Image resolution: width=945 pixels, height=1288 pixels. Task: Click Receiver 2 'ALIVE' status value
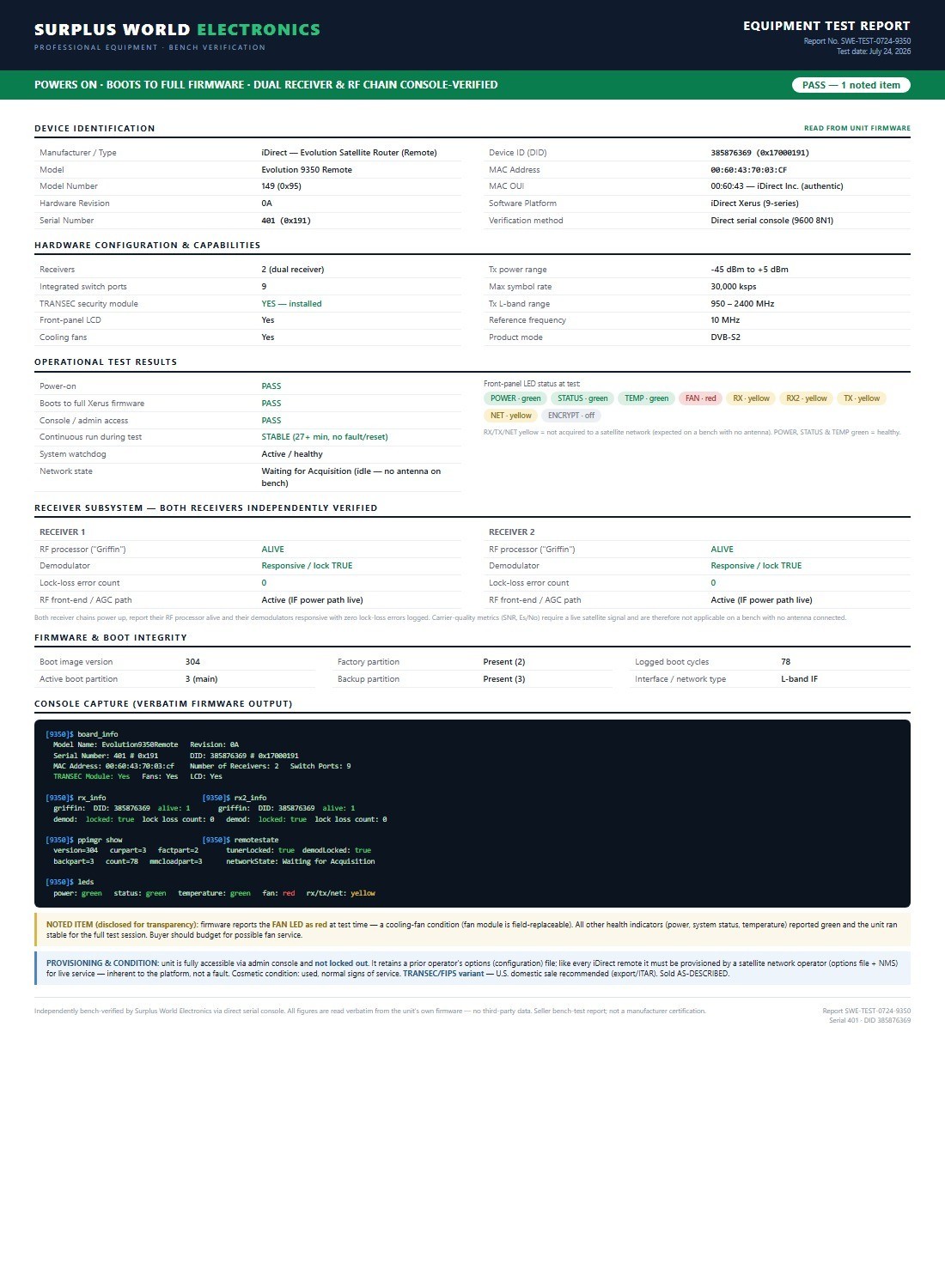click(x=722, y=550)
